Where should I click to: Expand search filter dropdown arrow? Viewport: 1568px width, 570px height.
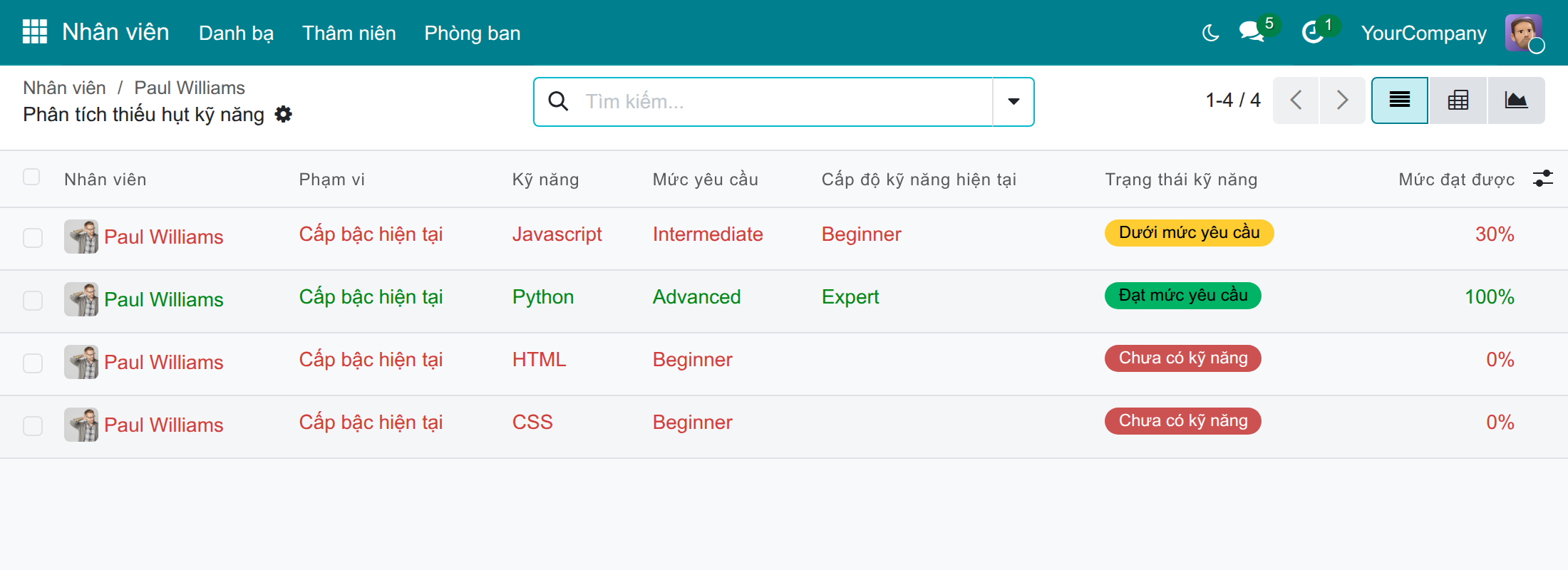(x=1013, y=101)
